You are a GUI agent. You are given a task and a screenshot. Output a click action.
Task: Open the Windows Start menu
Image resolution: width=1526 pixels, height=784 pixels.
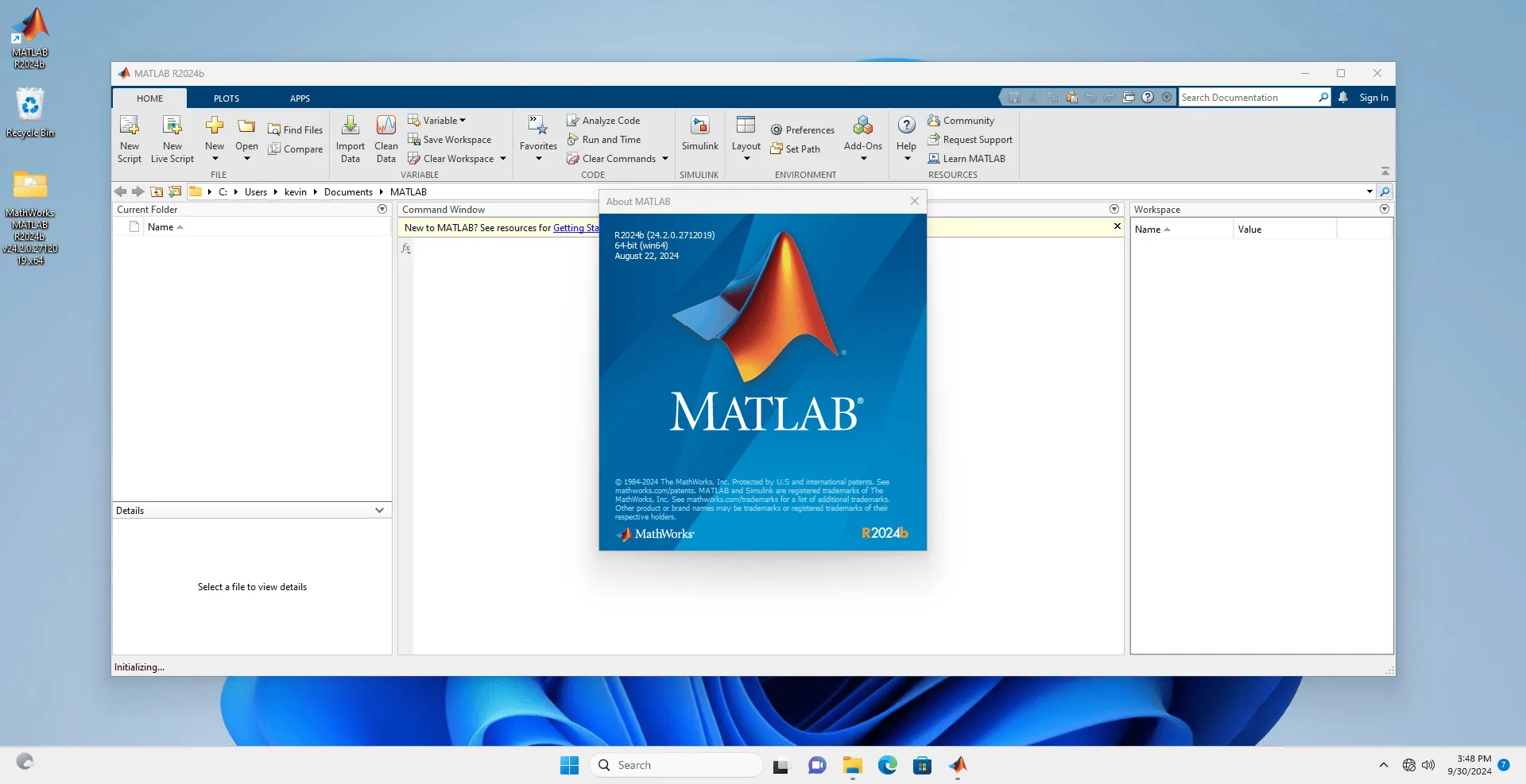click(570, 765)
